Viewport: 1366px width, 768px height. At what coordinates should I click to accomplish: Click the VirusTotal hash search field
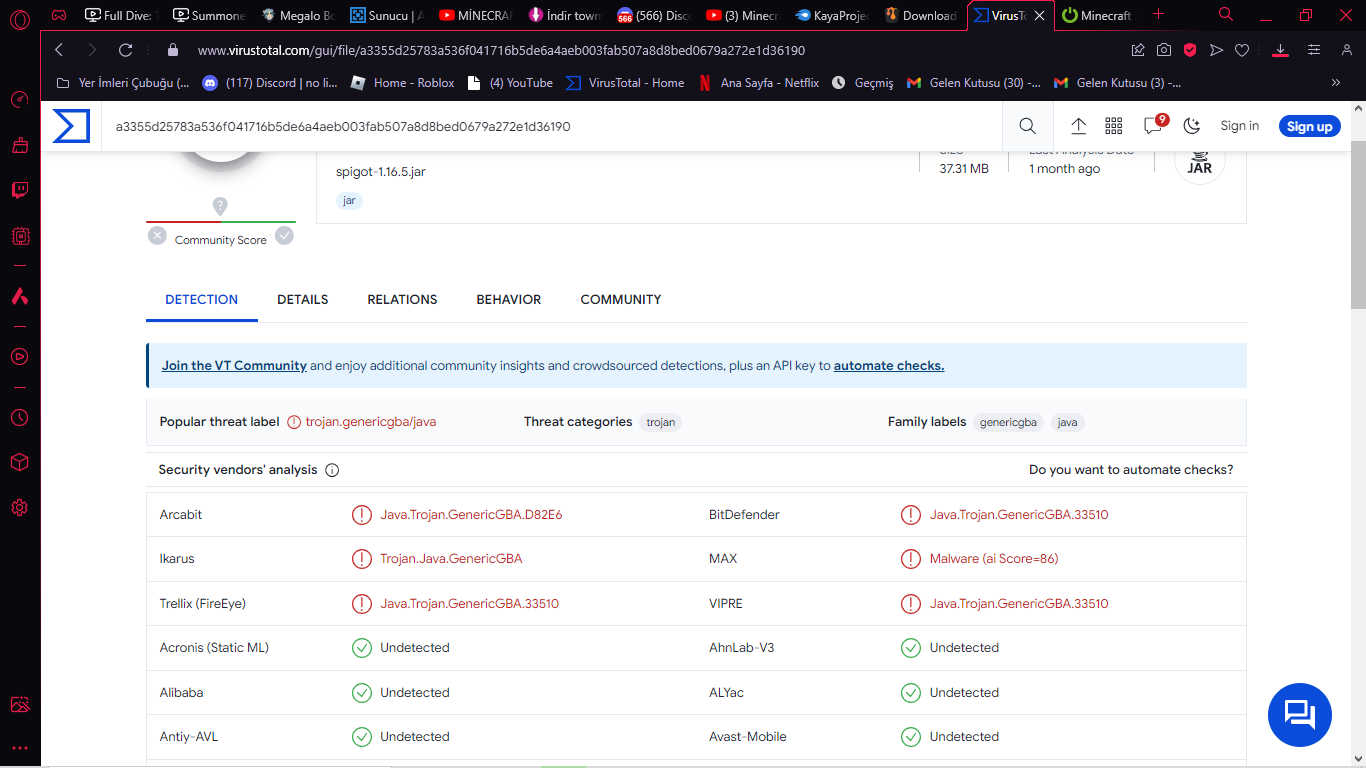pos(552,127)
